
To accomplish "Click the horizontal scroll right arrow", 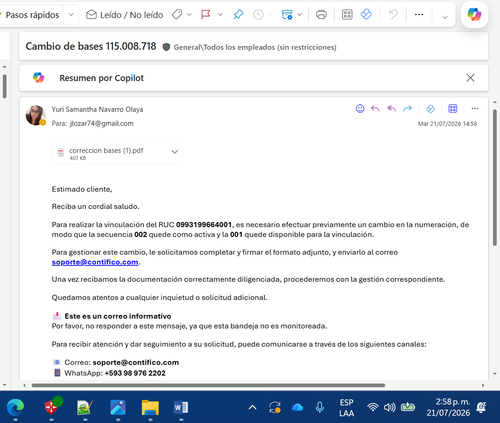I will pos(483,385).
